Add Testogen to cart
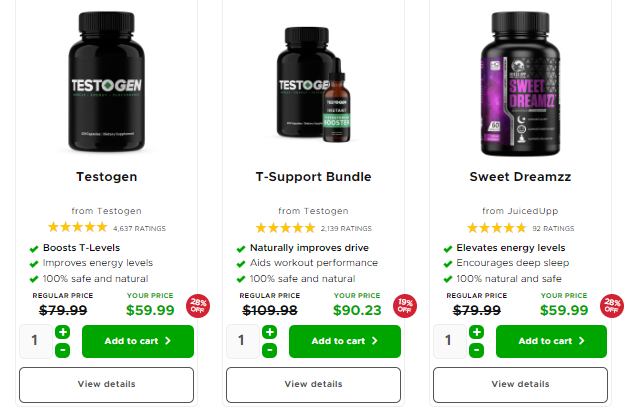 (x=138, y=341)
